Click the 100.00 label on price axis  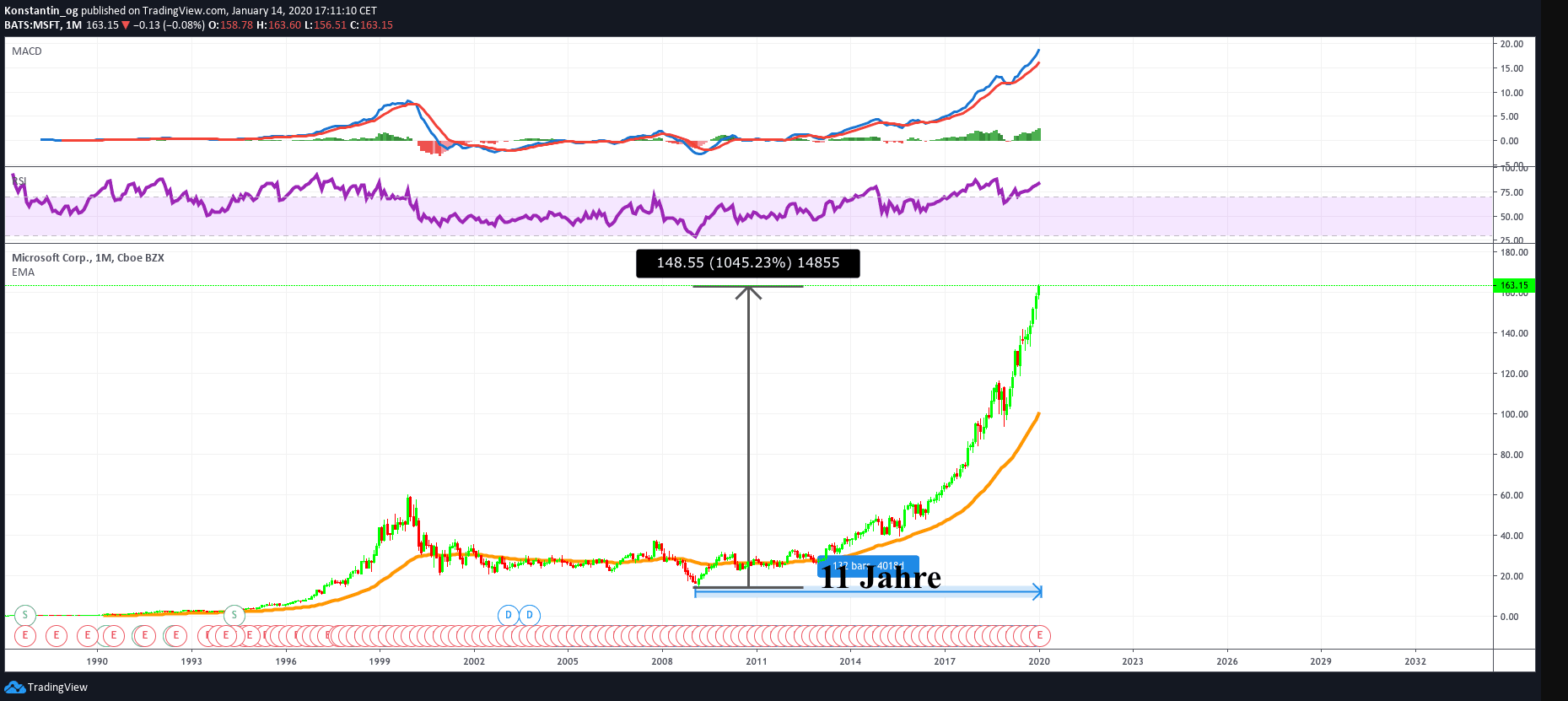(1514, 414)
